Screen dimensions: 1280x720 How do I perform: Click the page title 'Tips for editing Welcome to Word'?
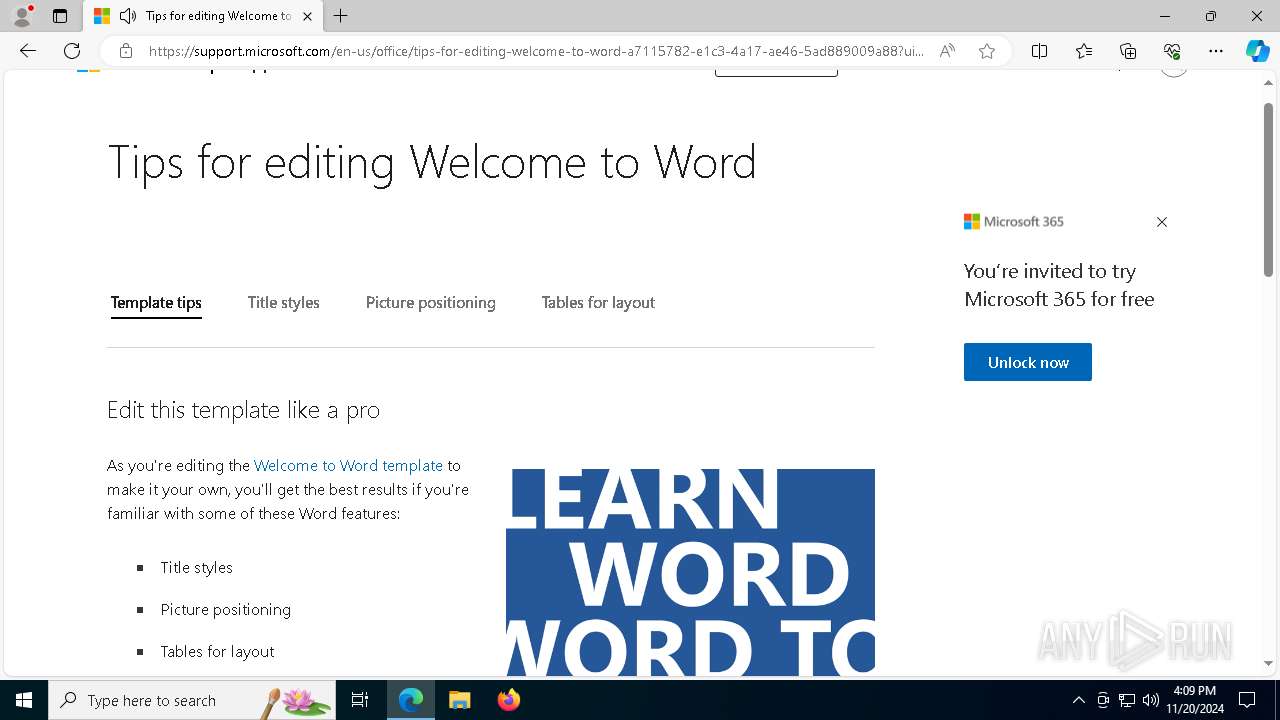[x=432, y=162]
